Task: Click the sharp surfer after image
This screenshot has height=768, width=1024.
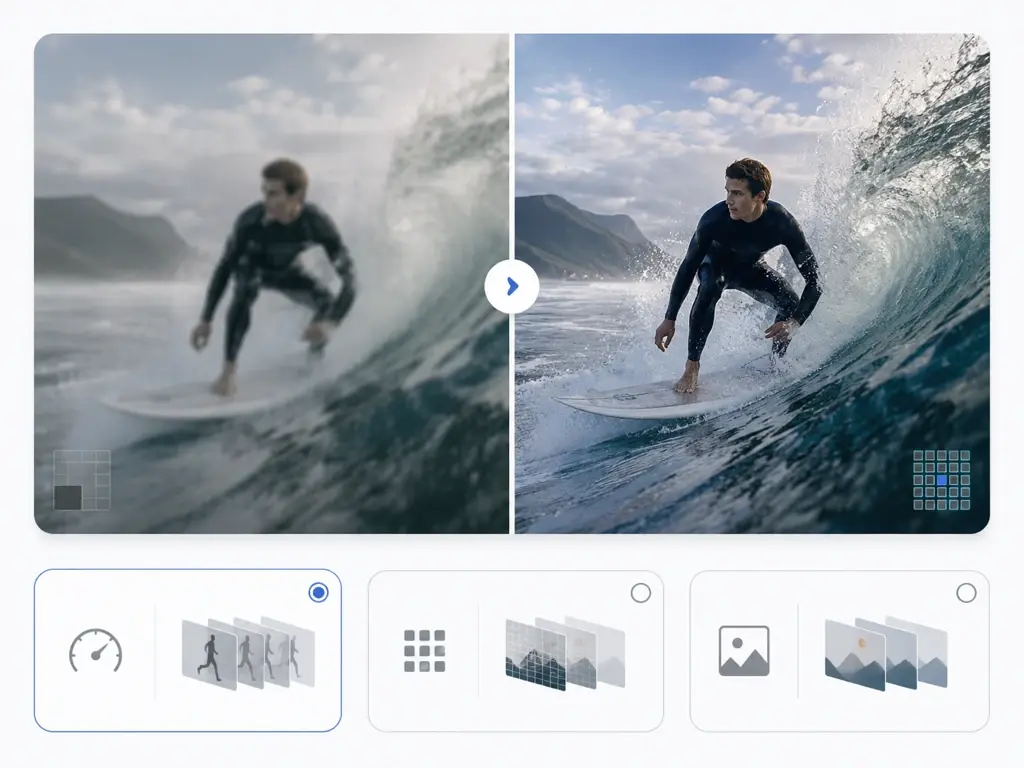Action: [752, 283]
